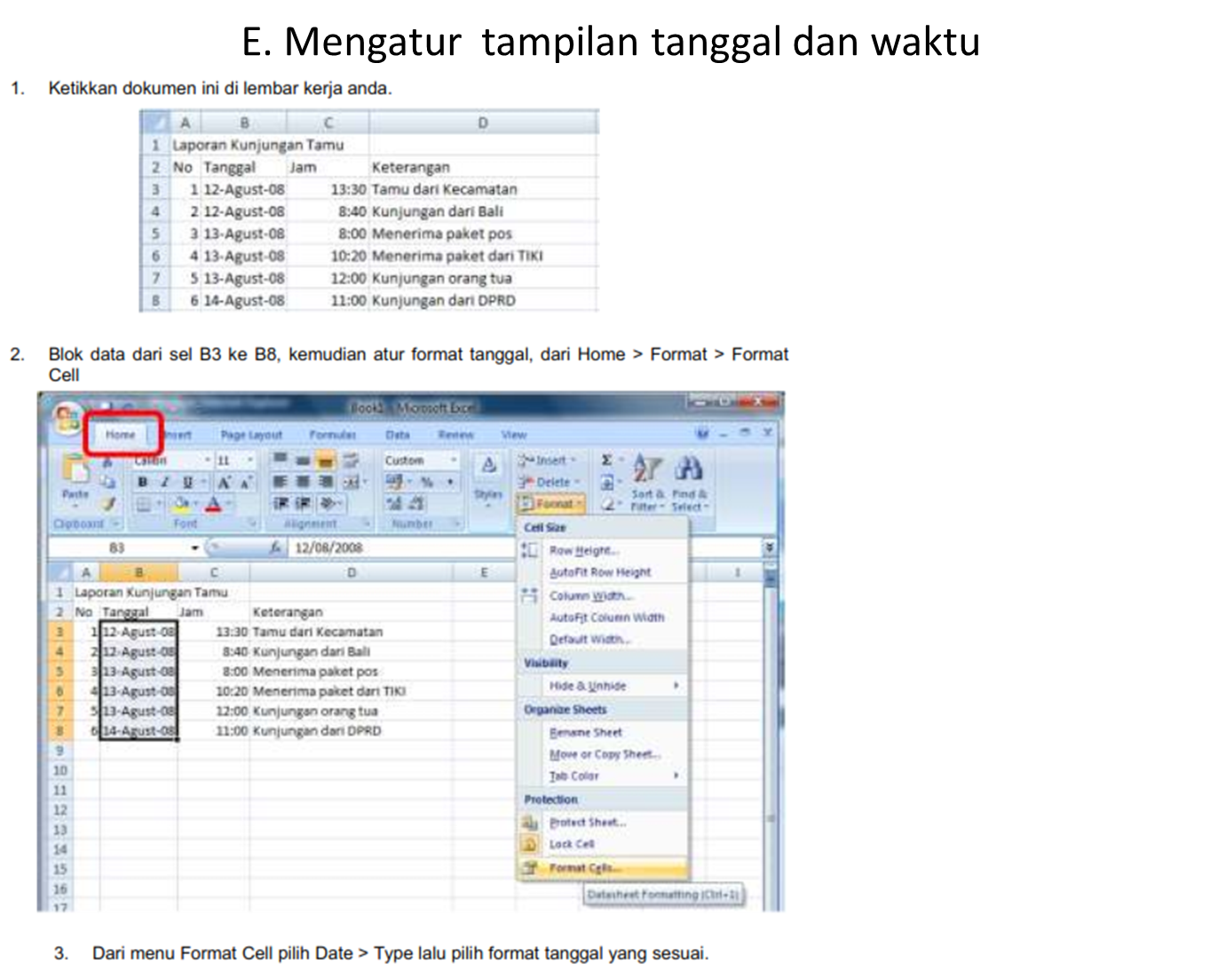Expand the formula bar

coord(769,548)
